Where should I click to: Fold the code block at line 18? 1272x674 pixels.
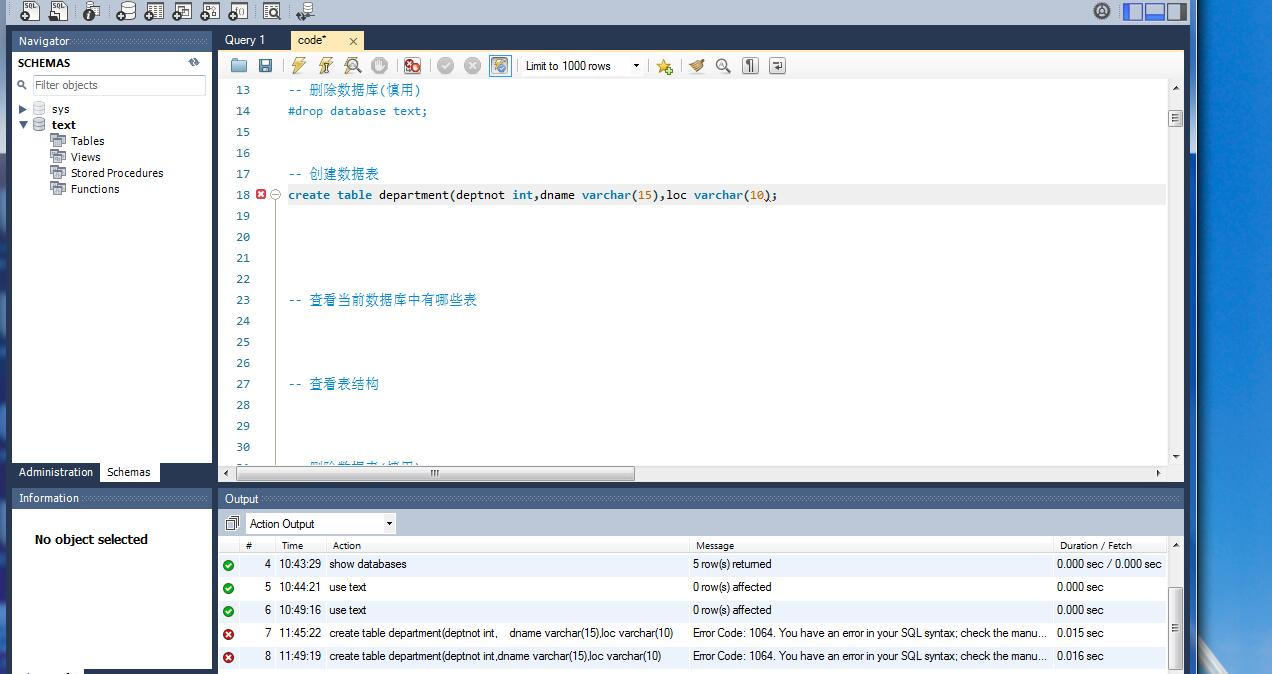[x=276, y=195]
